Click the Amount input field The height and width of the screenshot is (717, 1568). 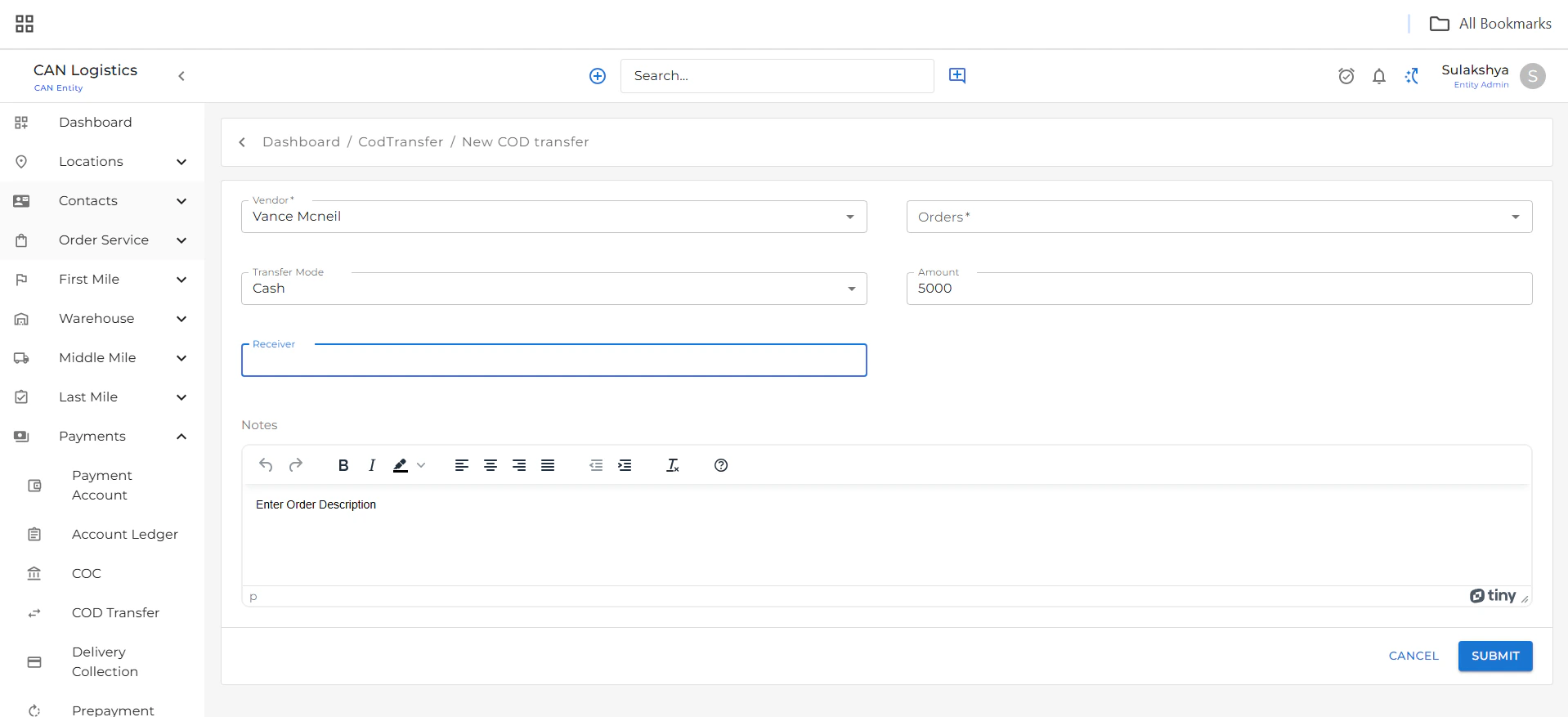point(1219,289)
